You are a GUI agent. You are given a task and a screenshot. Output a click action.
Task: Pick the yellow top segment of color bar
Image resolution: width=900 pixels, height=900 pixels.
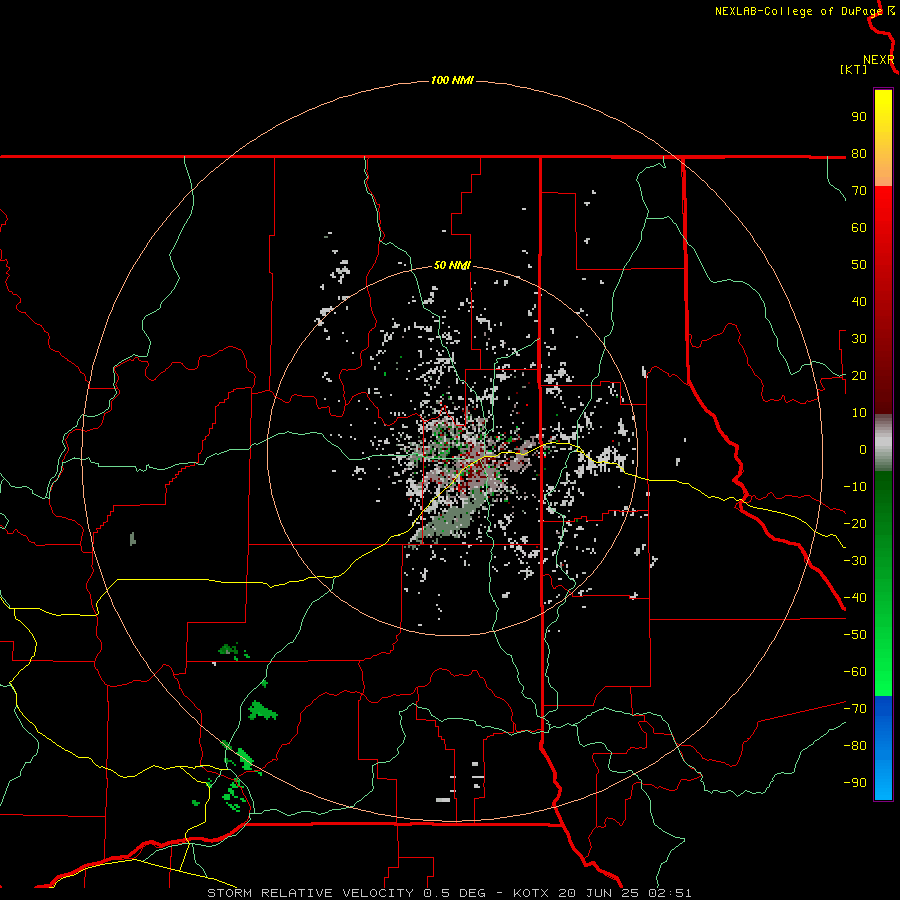pyautogui.click(x=883, y=138)
